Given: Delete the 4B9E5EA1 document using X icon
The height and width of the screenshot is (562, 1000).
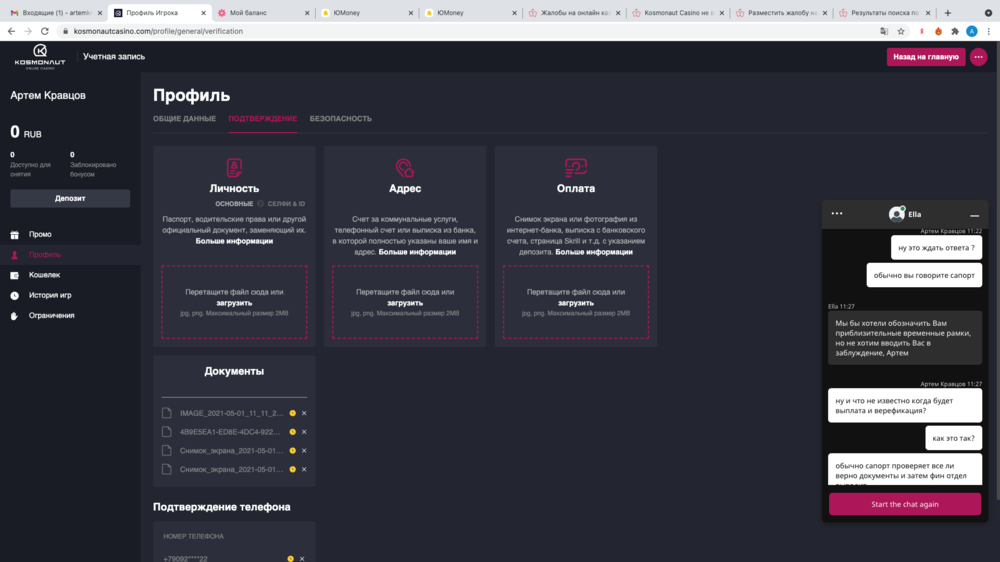Looking at the screenshot, I should (x=304, y=432).
